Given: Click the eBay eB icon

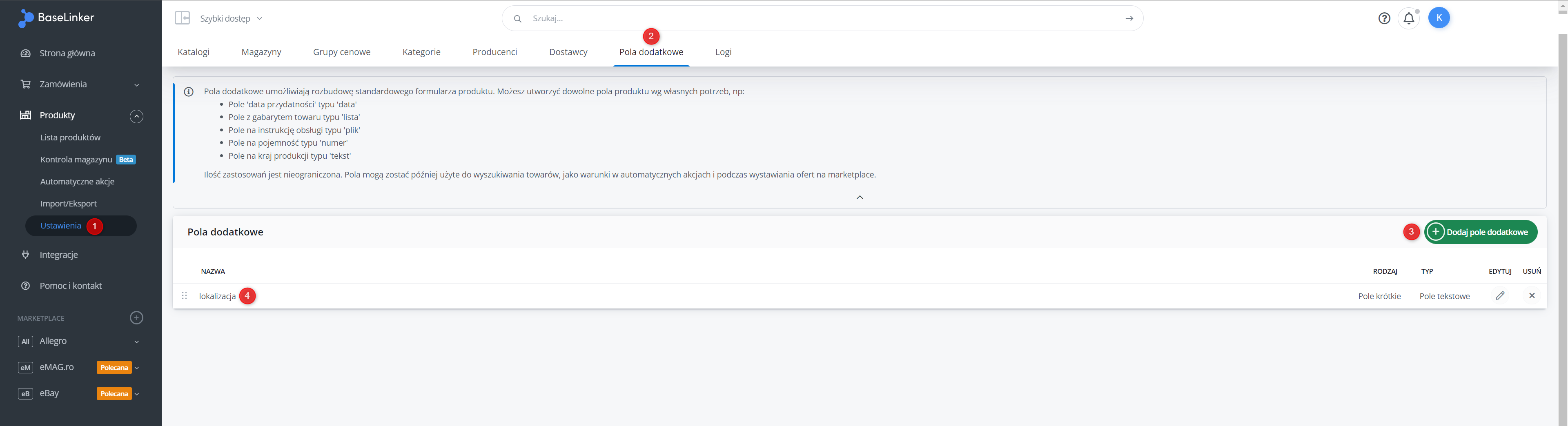Looking at the screenshot, I should click(26, 394).
